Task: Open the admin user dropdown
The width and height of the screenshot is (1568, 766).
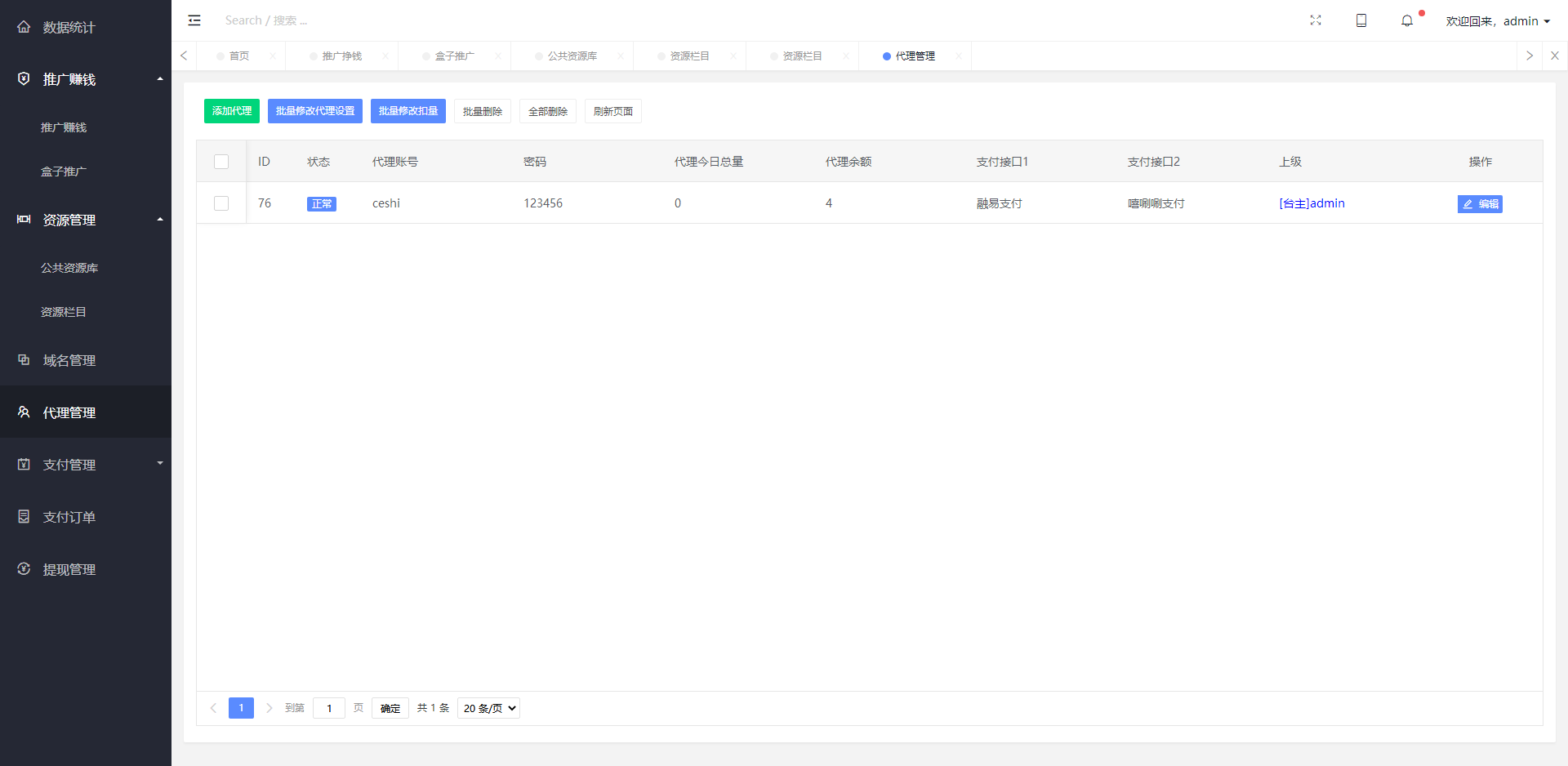Action: 1498,21
